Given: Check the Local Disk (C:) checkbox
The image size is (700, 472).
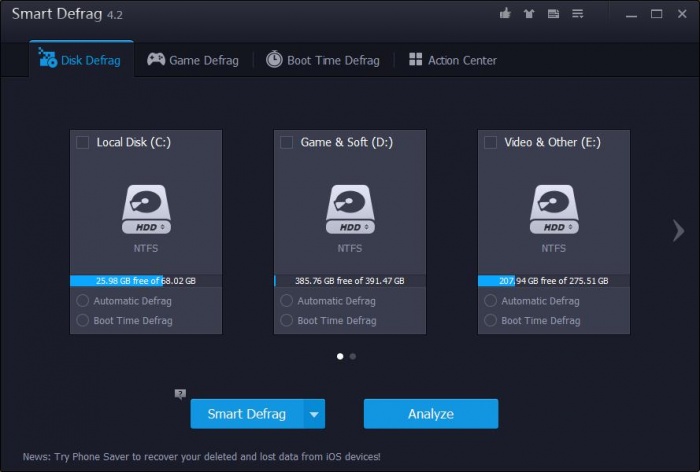Looking at the screenshot, I should click(x=83, y=142).
